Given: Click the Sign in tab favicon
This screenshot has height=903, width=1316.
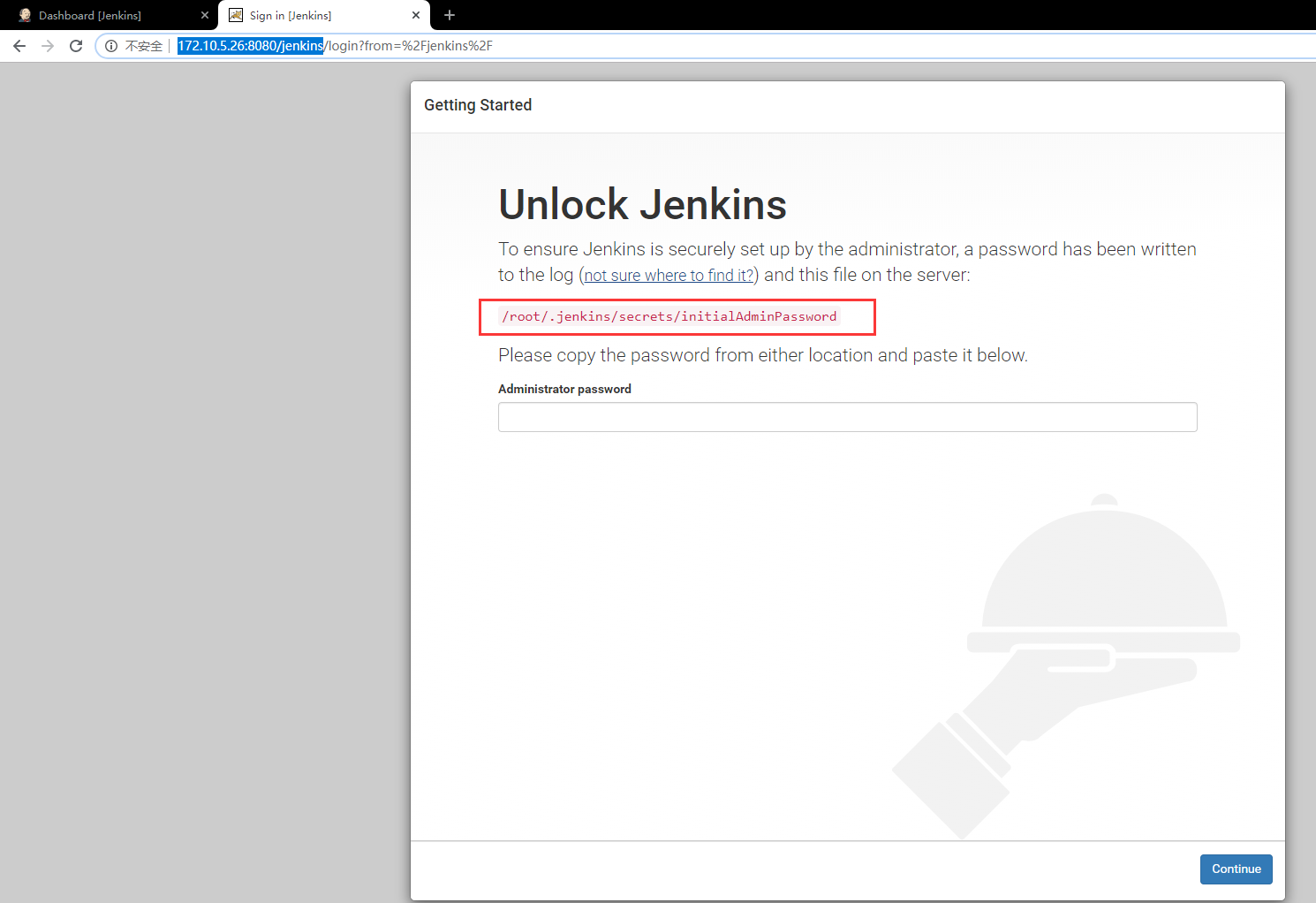Looking at the screenshot, I should click(x=236, y=15).
